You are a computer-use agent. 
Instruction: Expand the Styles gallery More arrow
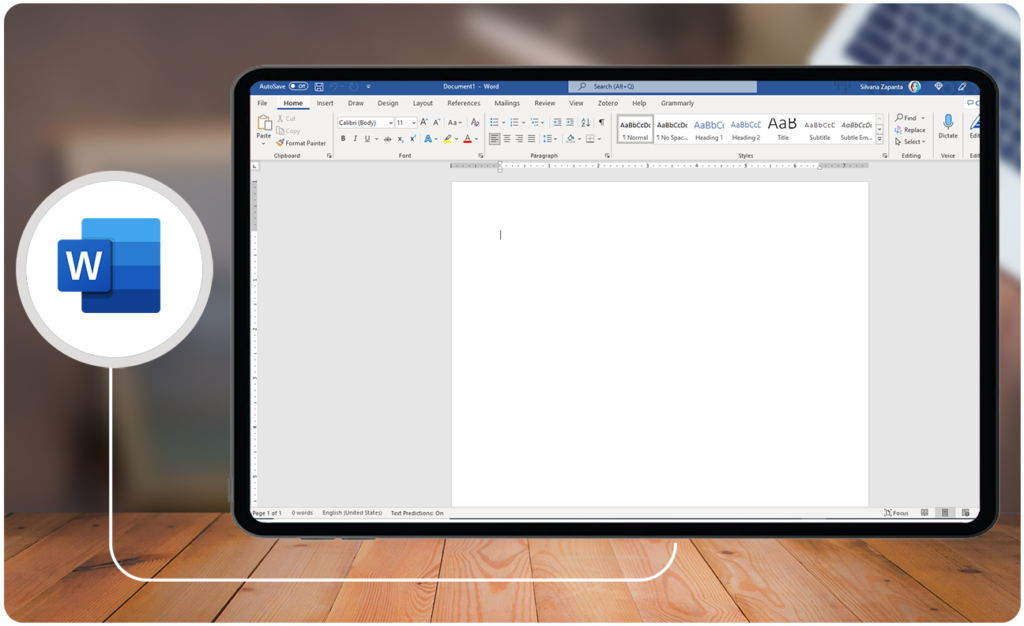pos(880,139)
